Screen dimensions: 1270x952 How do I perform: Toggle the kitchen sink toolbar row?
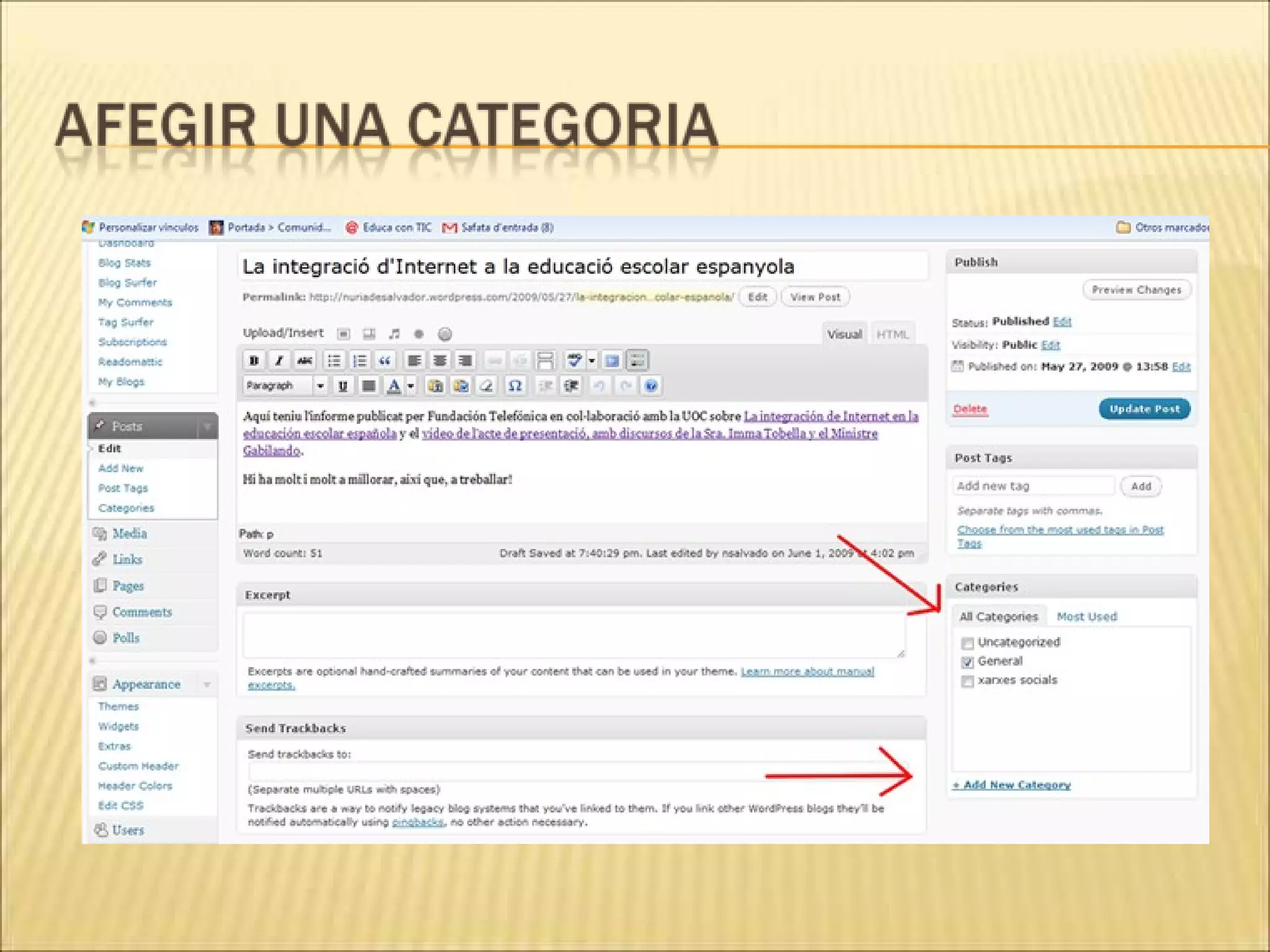click(x=637, y=360)
